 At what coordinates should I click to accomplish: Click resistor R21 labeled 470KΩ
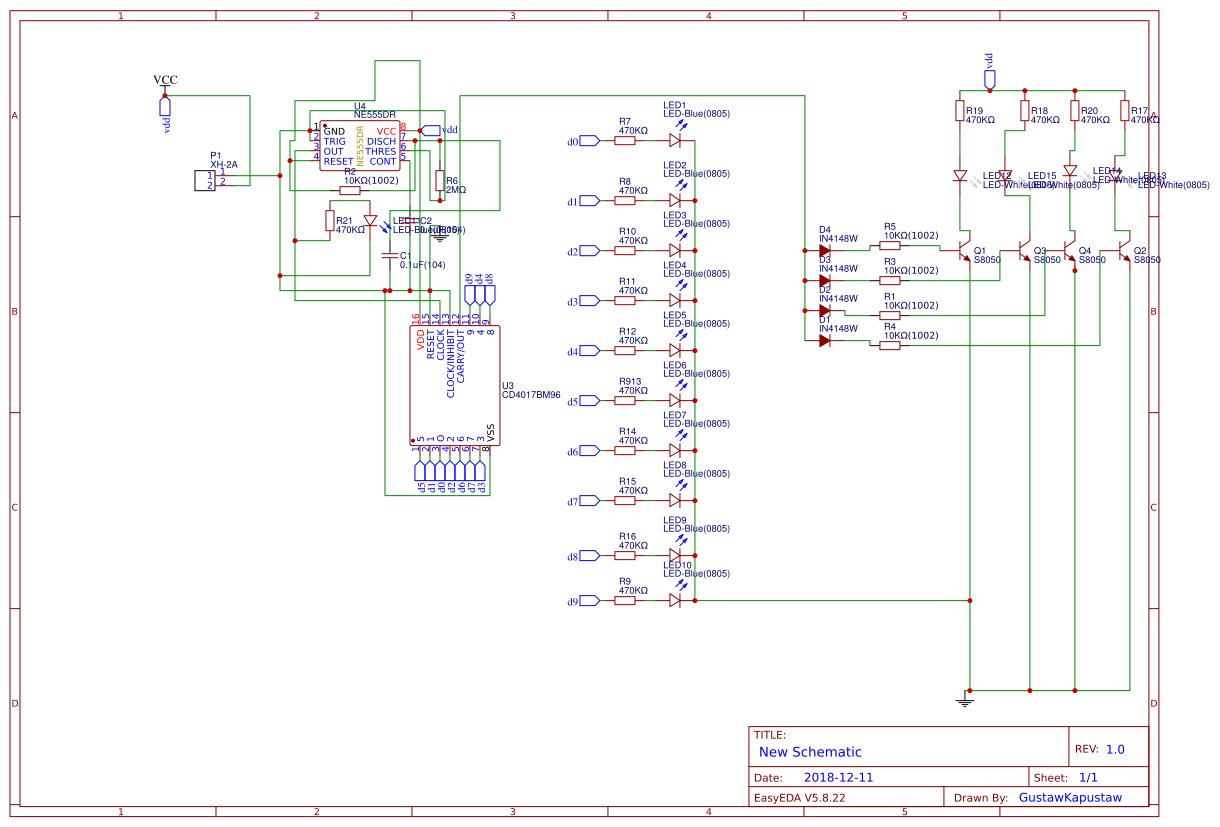(x=331, y=221)
